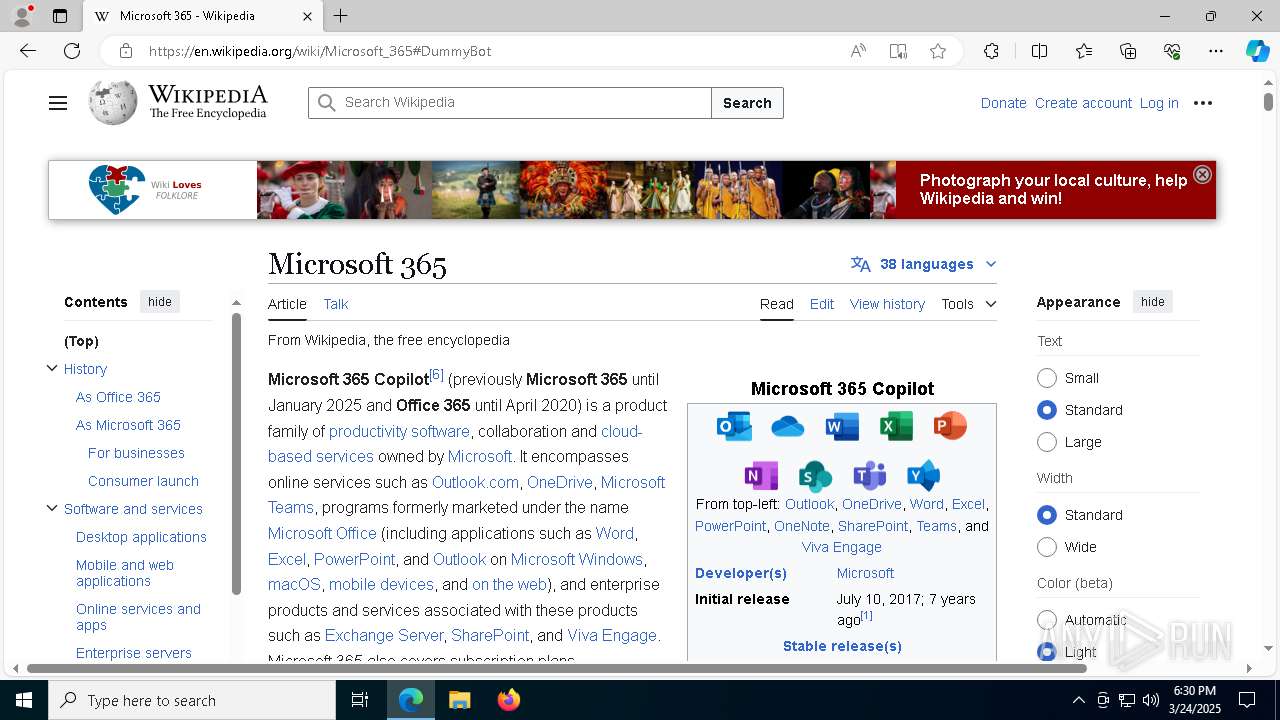Open Immersive Reader icon in address bar
Image resolution: width=1280 pixels, height=720 pixels.
(898, 51)
